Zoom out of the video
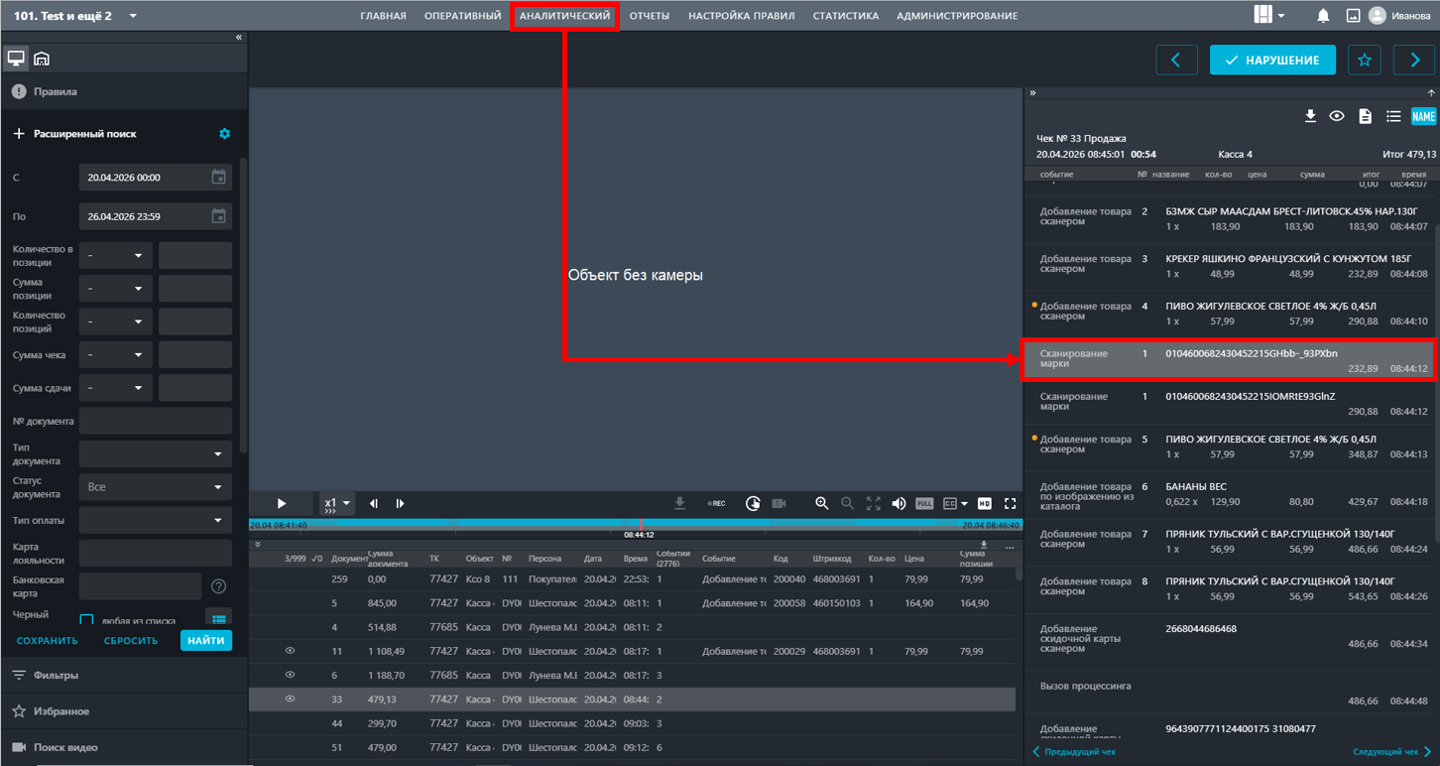Viewport: 1440px width, 766px height. 847,503
